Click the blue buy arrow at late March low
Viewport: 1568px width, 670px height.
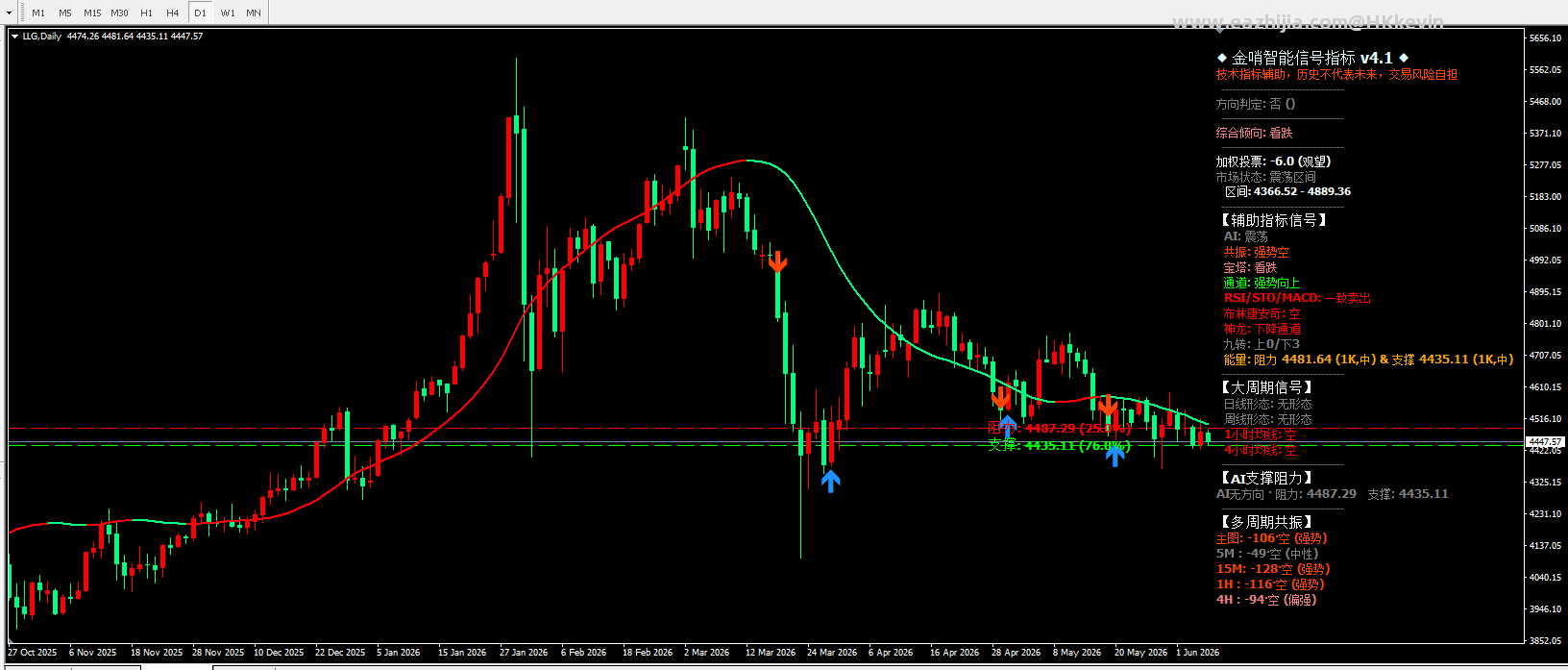pos(830,480)
